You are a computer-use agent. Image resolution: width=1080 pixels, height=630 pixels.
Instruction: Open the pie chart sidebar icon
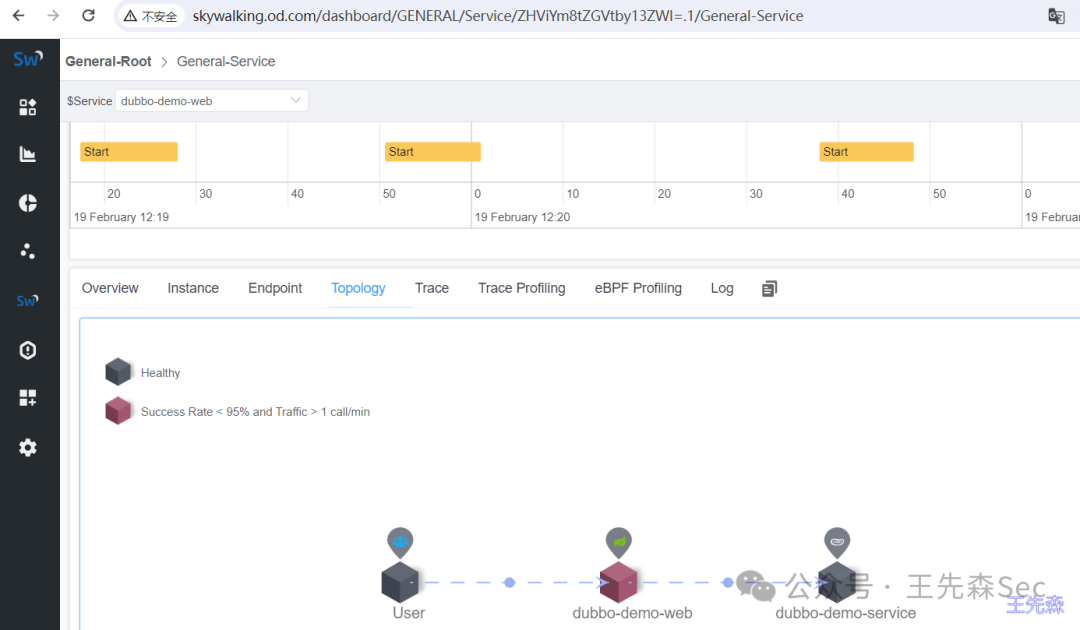28,203
